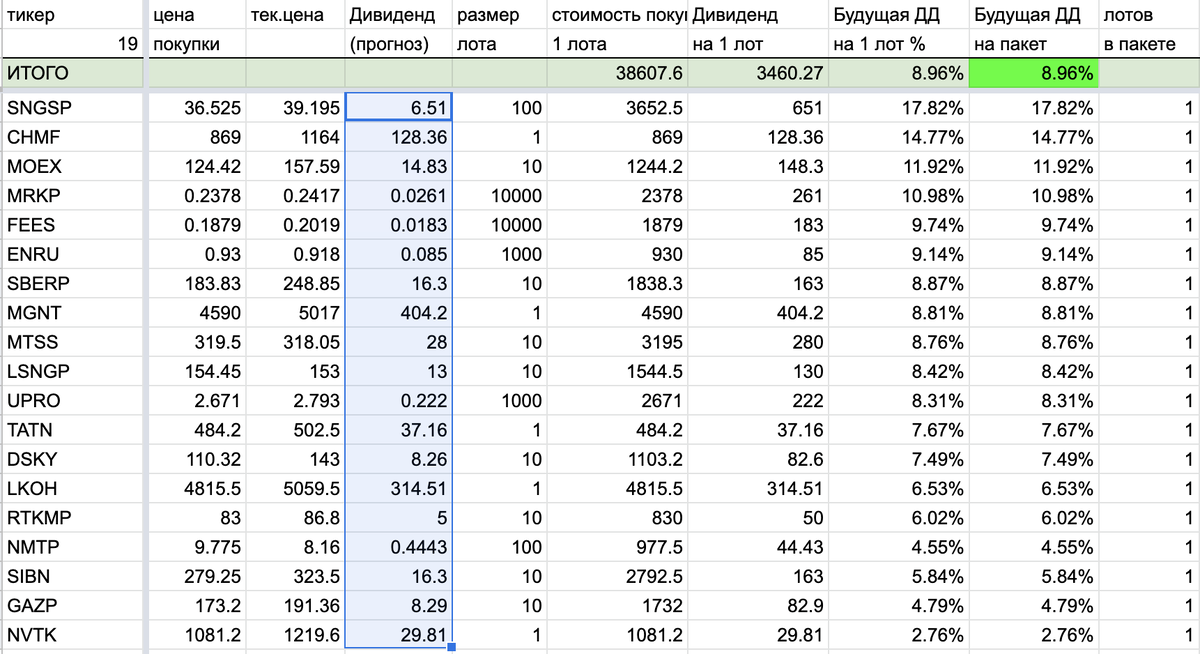The height and width of the screenshot is (654, 1200).
Task: Click the Будущая ДД на пакет header
Action: pyautogui.click(x=1034, y=30)
